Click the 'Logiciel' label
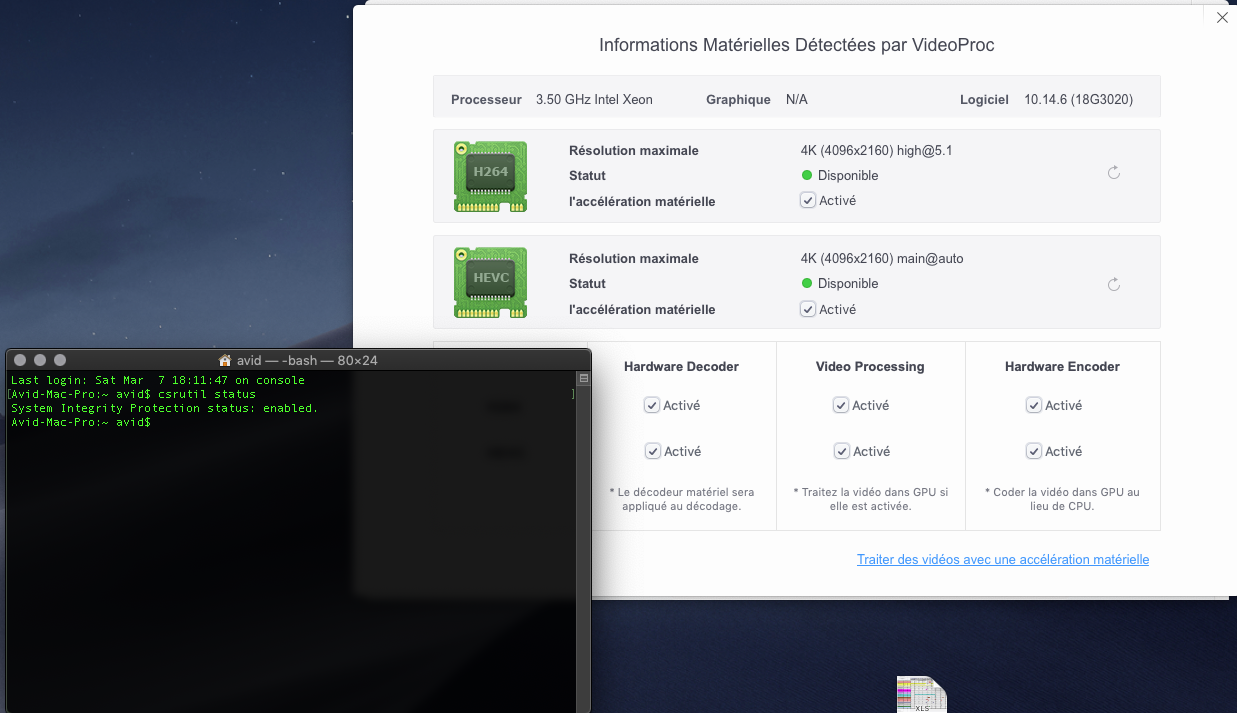Viewport: 1237px width, 713px height. point(984,100)
